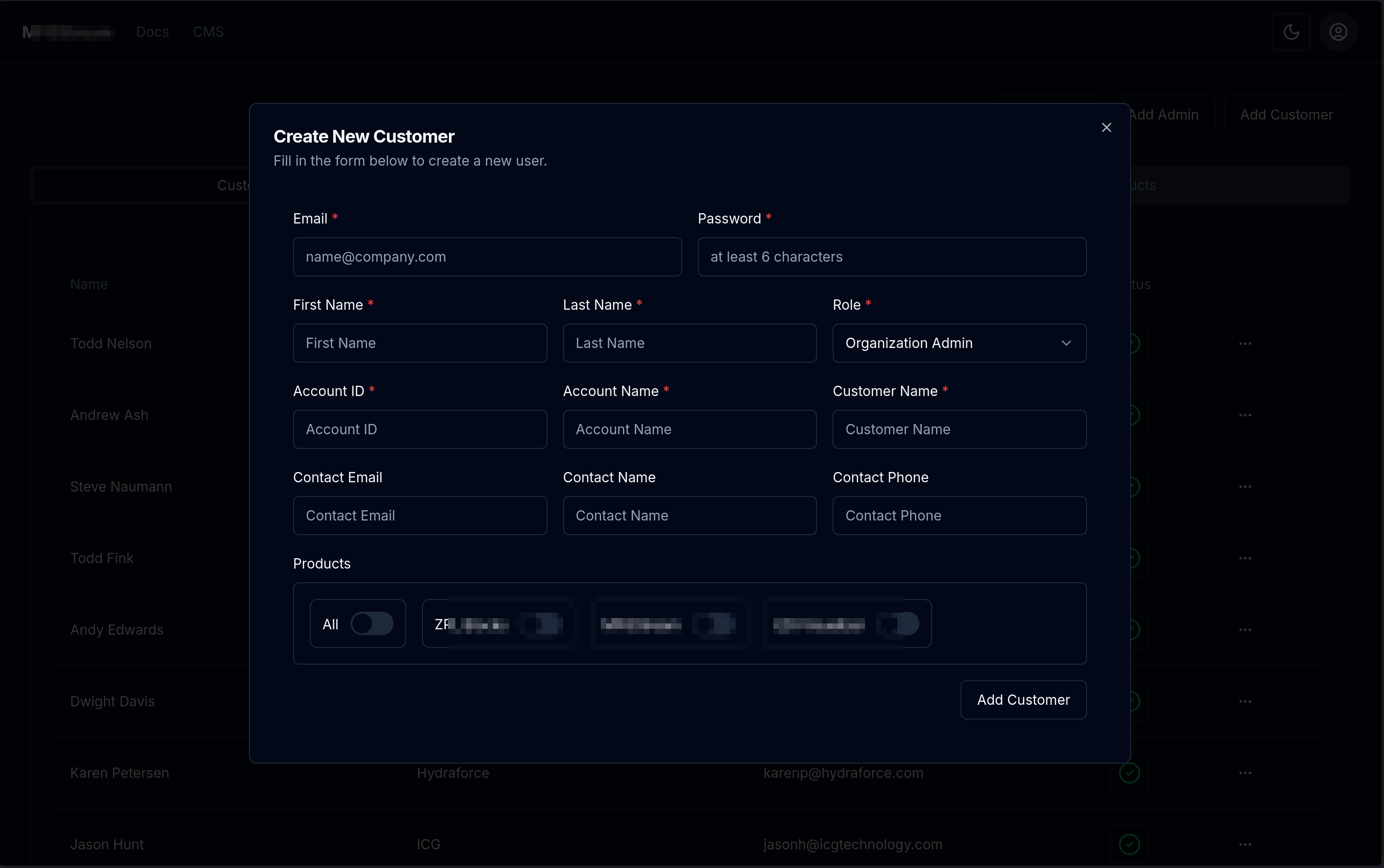Open the user profile avatar menu

point(1337,31)
